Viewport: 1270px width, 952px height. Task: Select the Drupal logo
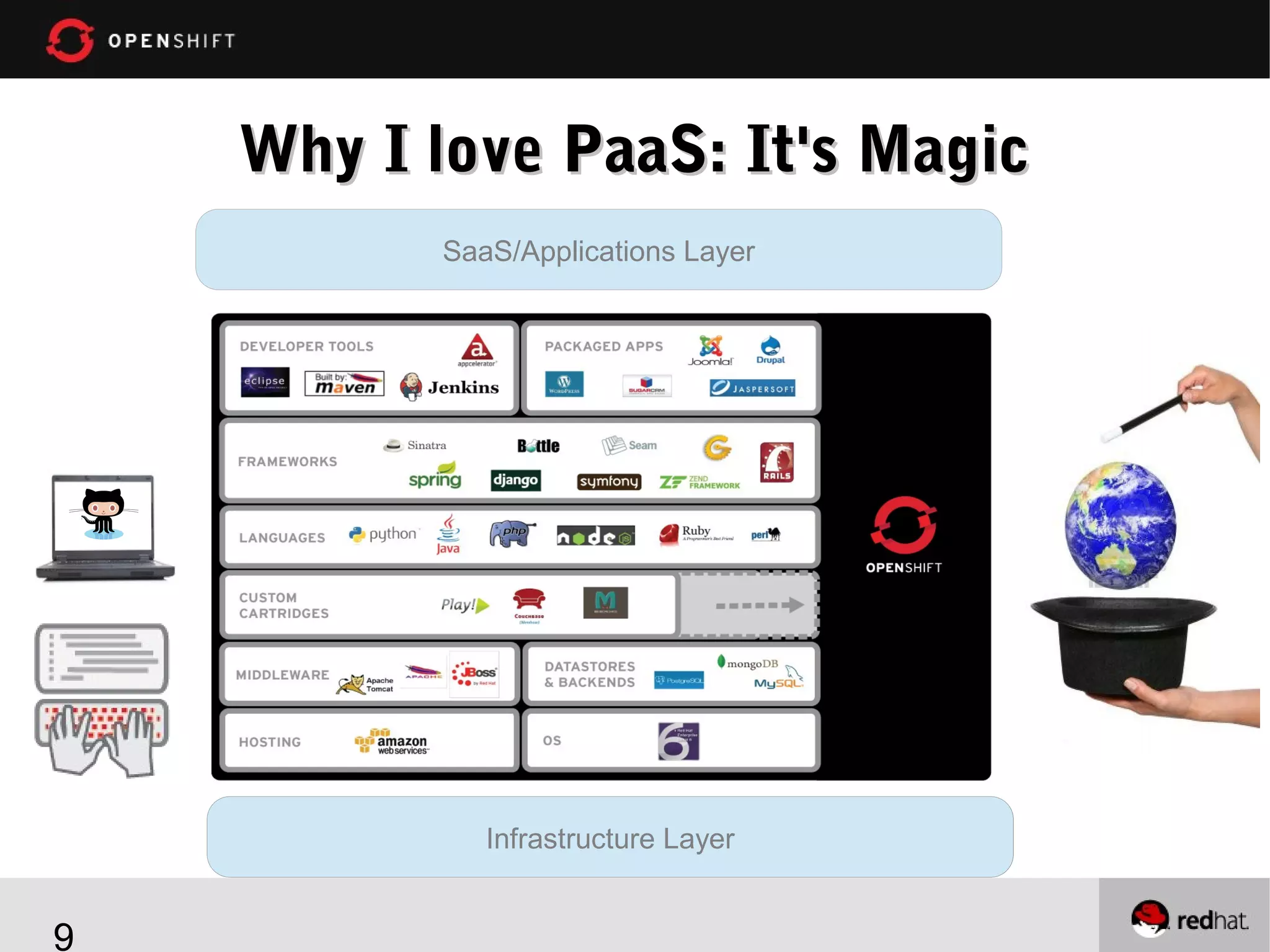pos(770,350)
